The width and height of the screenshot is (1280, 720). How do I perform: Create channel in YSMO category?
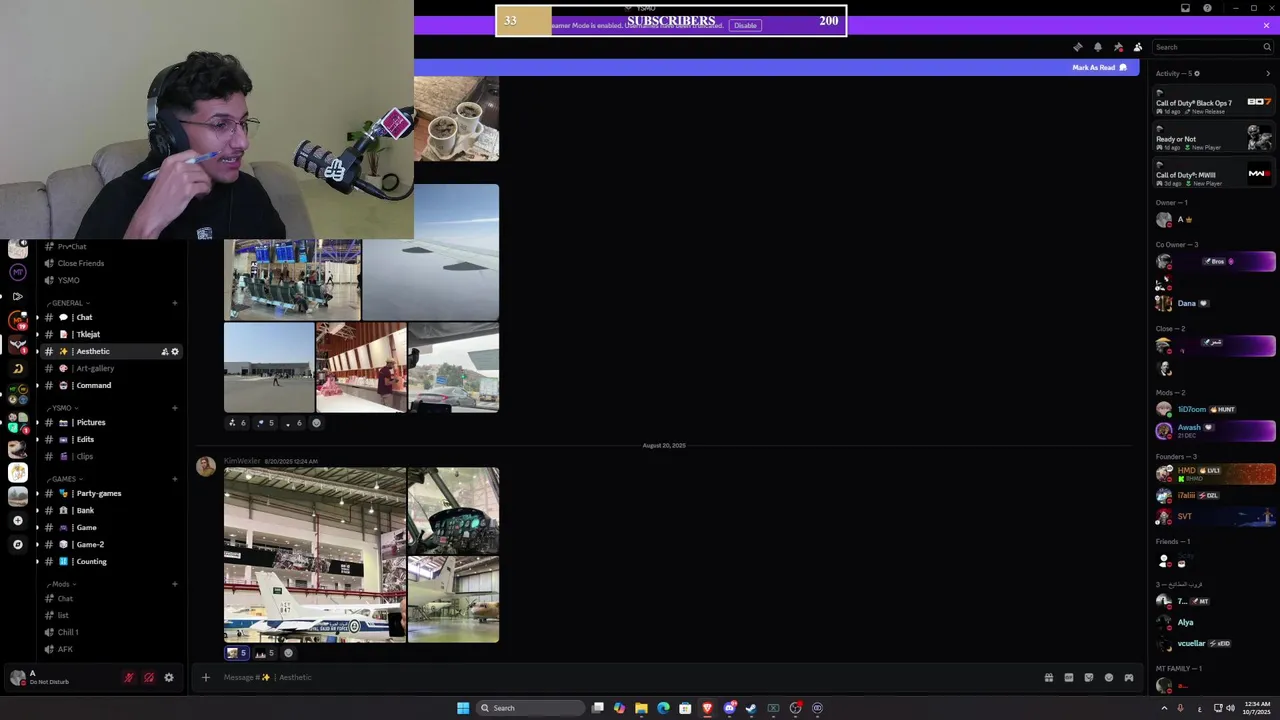[x=175, y=408]
